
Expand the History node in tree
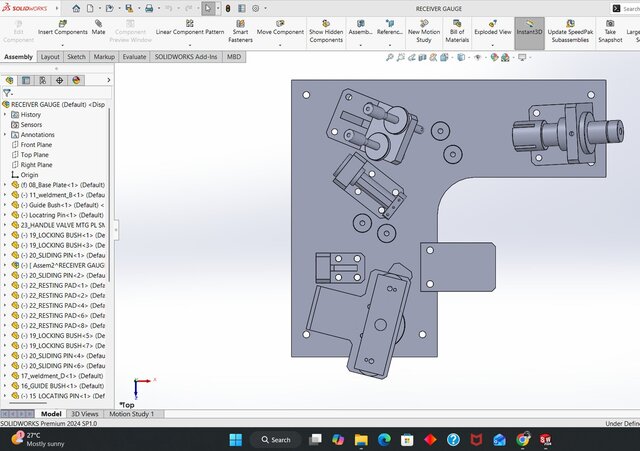tap(5, 115)
